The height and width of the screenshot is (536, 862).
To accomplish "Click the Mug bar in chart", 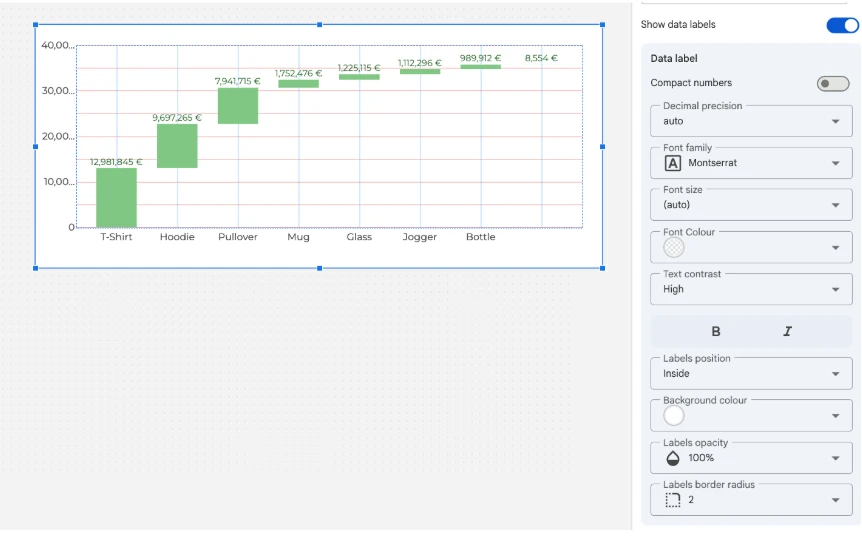I will pos(299,84).
